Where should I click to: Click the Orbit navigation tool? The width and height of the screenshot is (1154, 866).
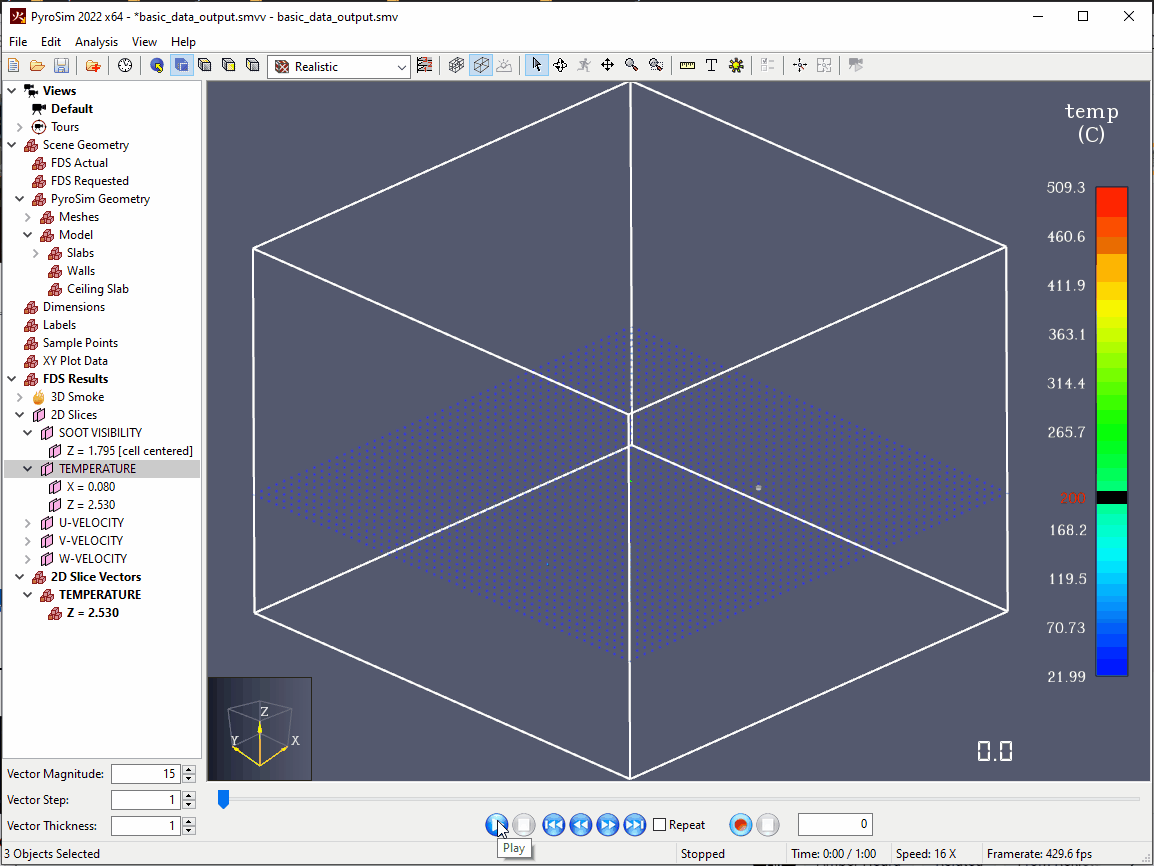coord(560,65)
